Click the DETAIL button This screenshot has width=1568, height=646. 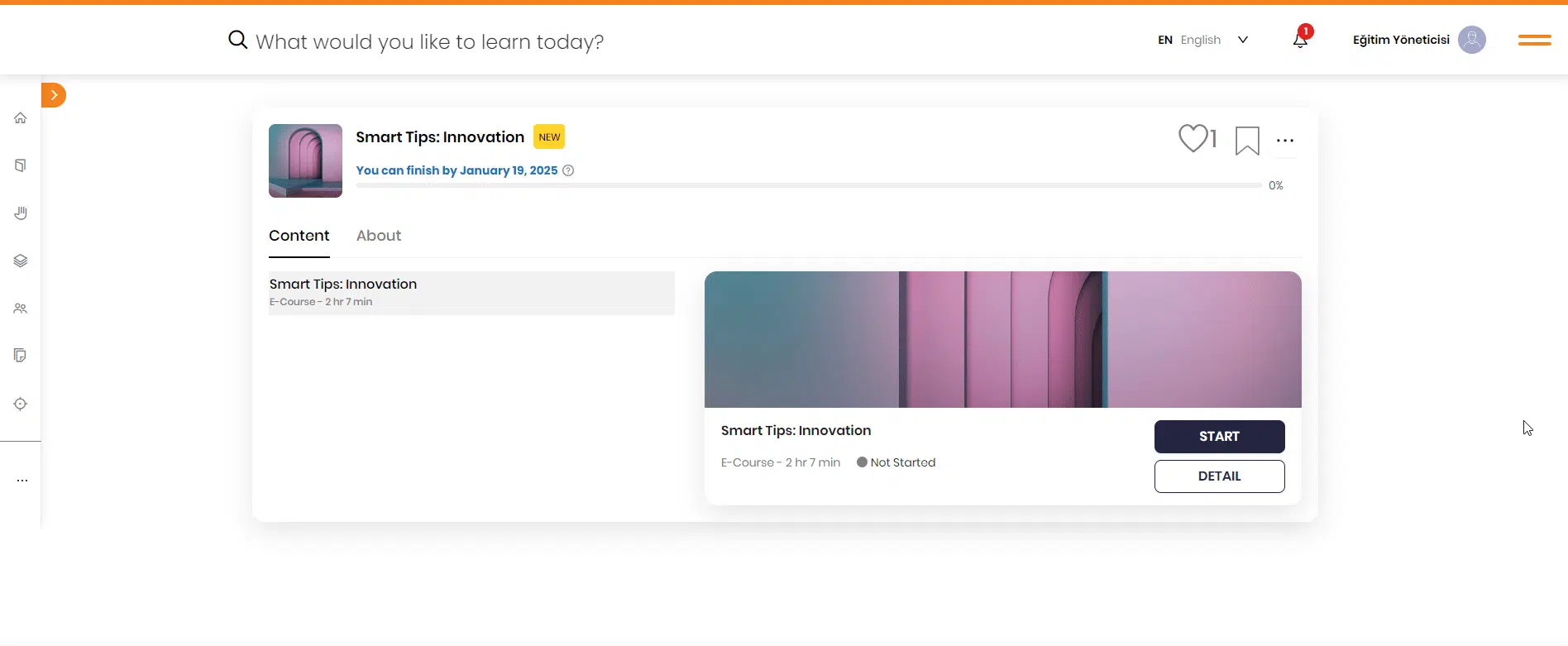click(1219, 476)
